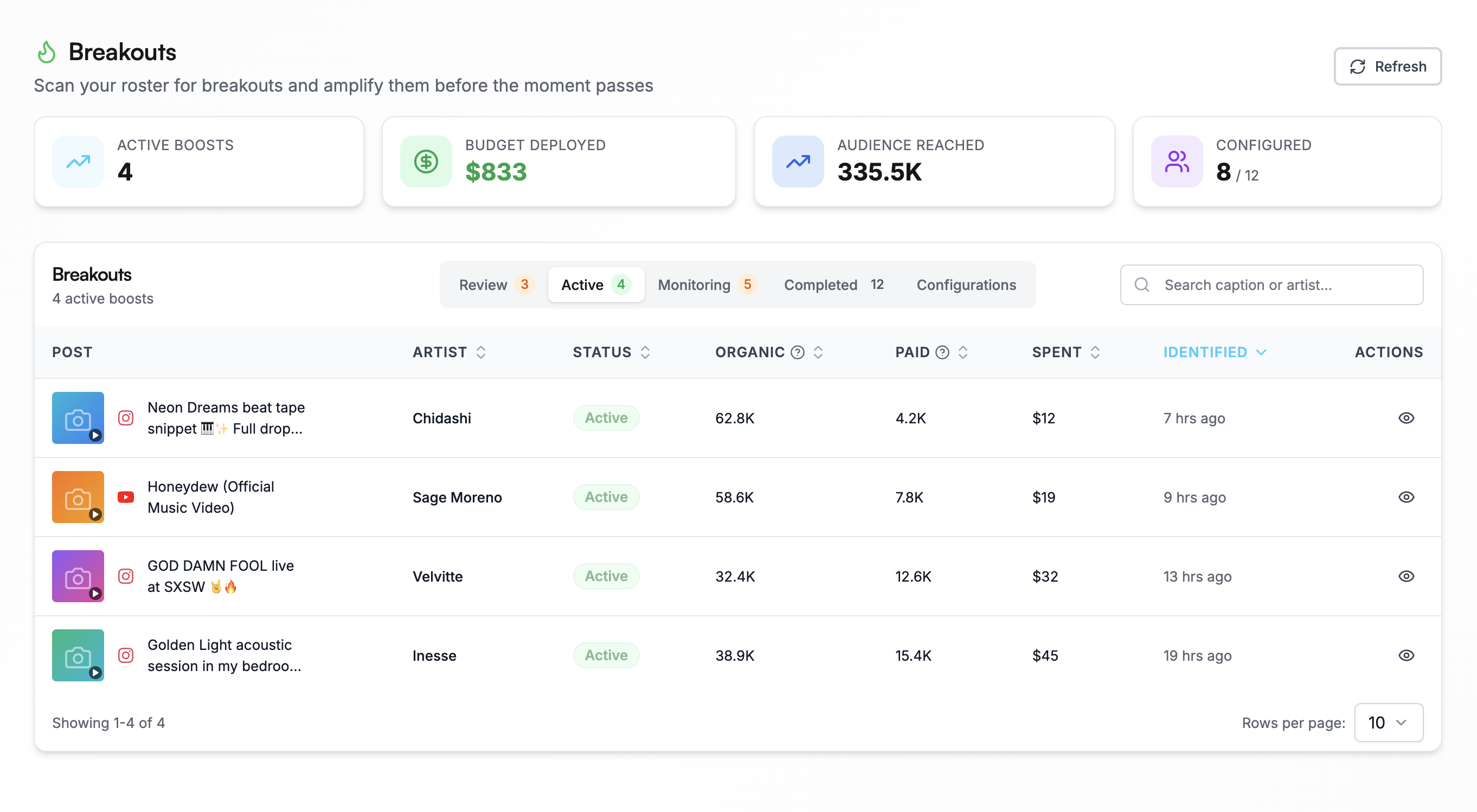Open the rows per page dropdown
This screenshot has width=1477, height=812.
[x=1388, y=723]
